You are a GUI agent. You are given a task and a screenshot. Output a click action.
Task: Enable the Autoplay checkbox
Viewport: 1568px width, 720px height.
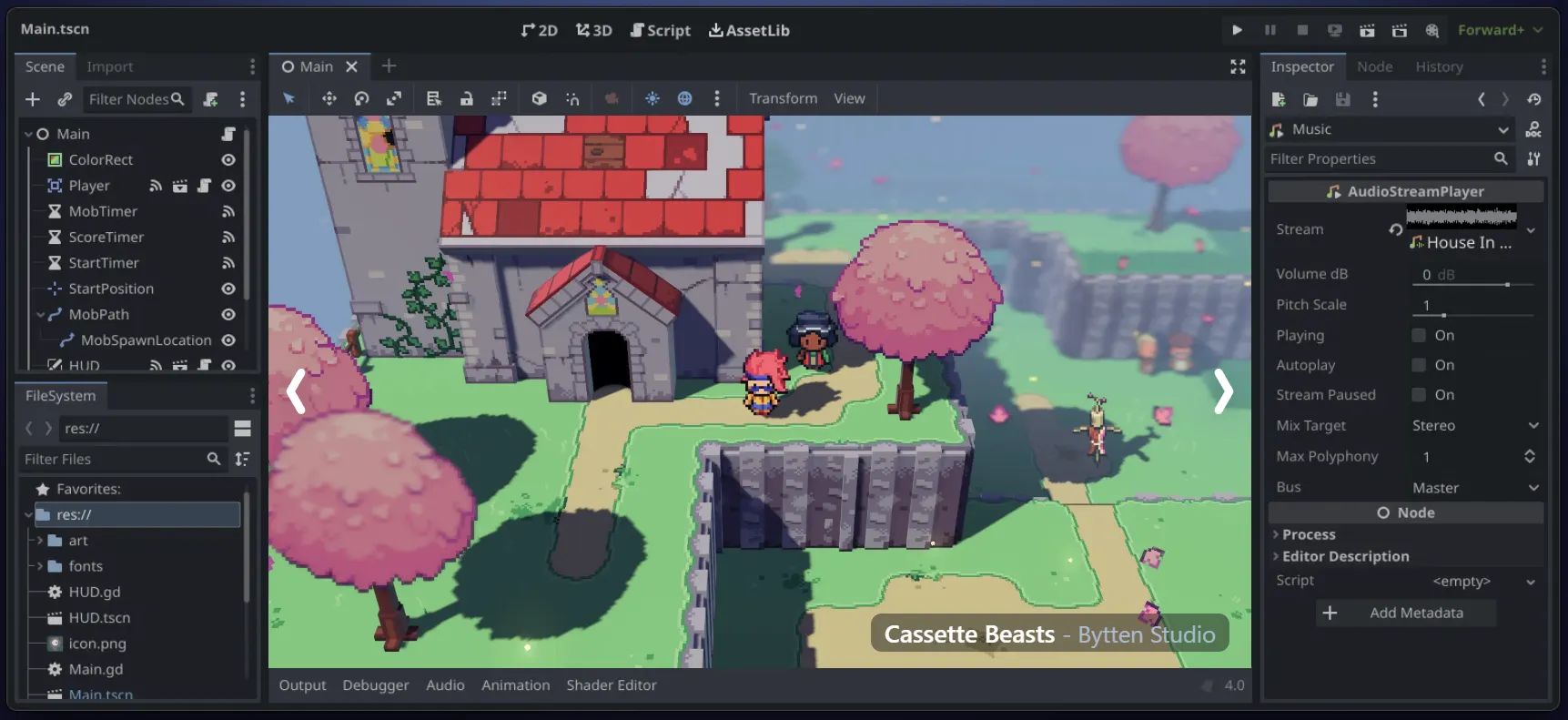(1418, 365)
